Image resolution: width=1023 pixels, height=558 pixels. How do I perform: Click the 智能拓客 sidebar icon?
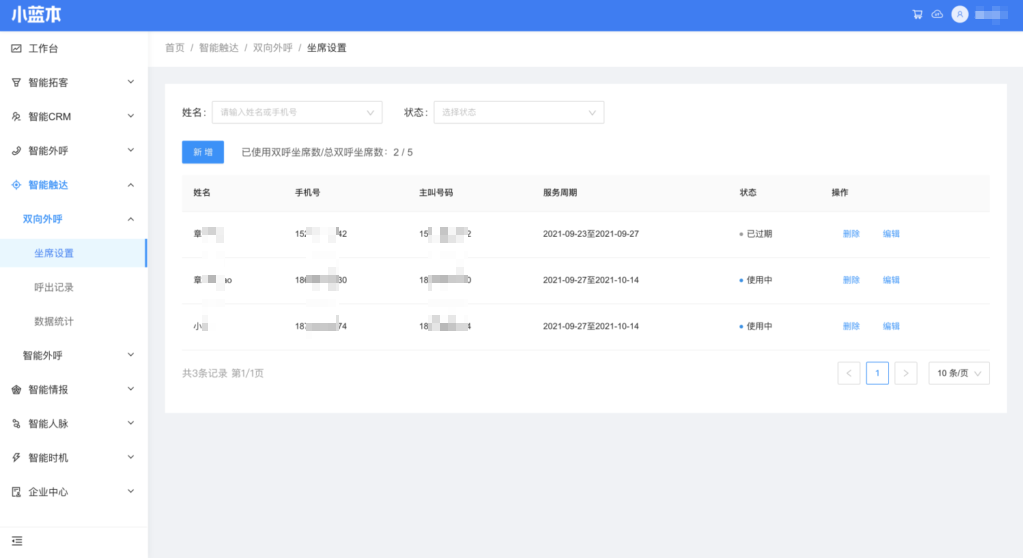(16, 82)
